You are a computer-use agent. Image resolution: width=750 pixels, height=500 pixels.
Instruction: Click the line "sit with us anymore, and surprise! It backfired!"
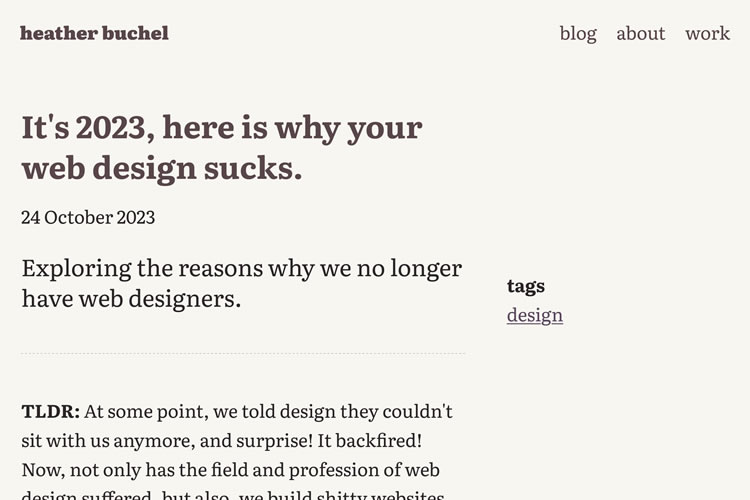236,440
